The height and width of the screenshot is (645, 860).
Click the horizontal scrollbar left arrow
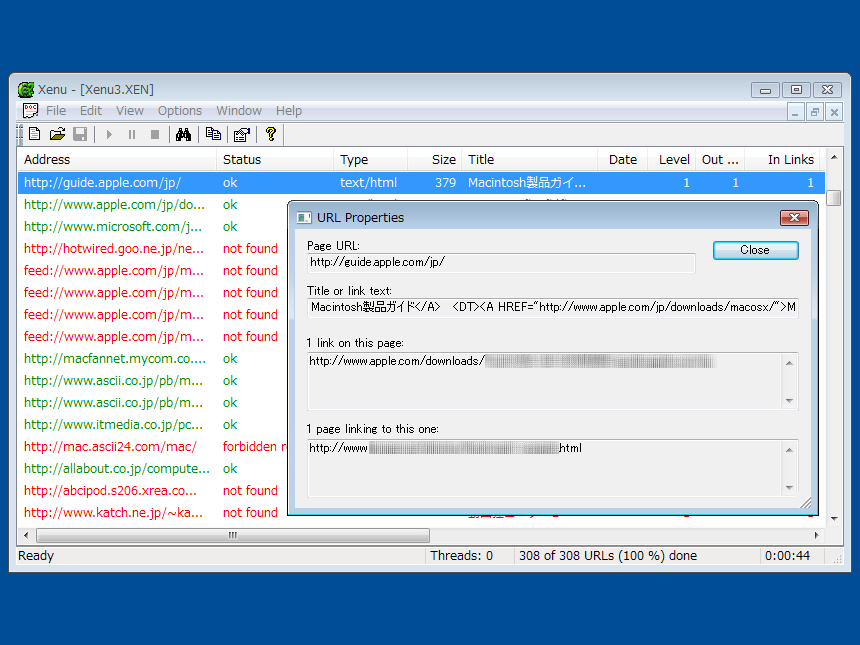tap(26, 535)
